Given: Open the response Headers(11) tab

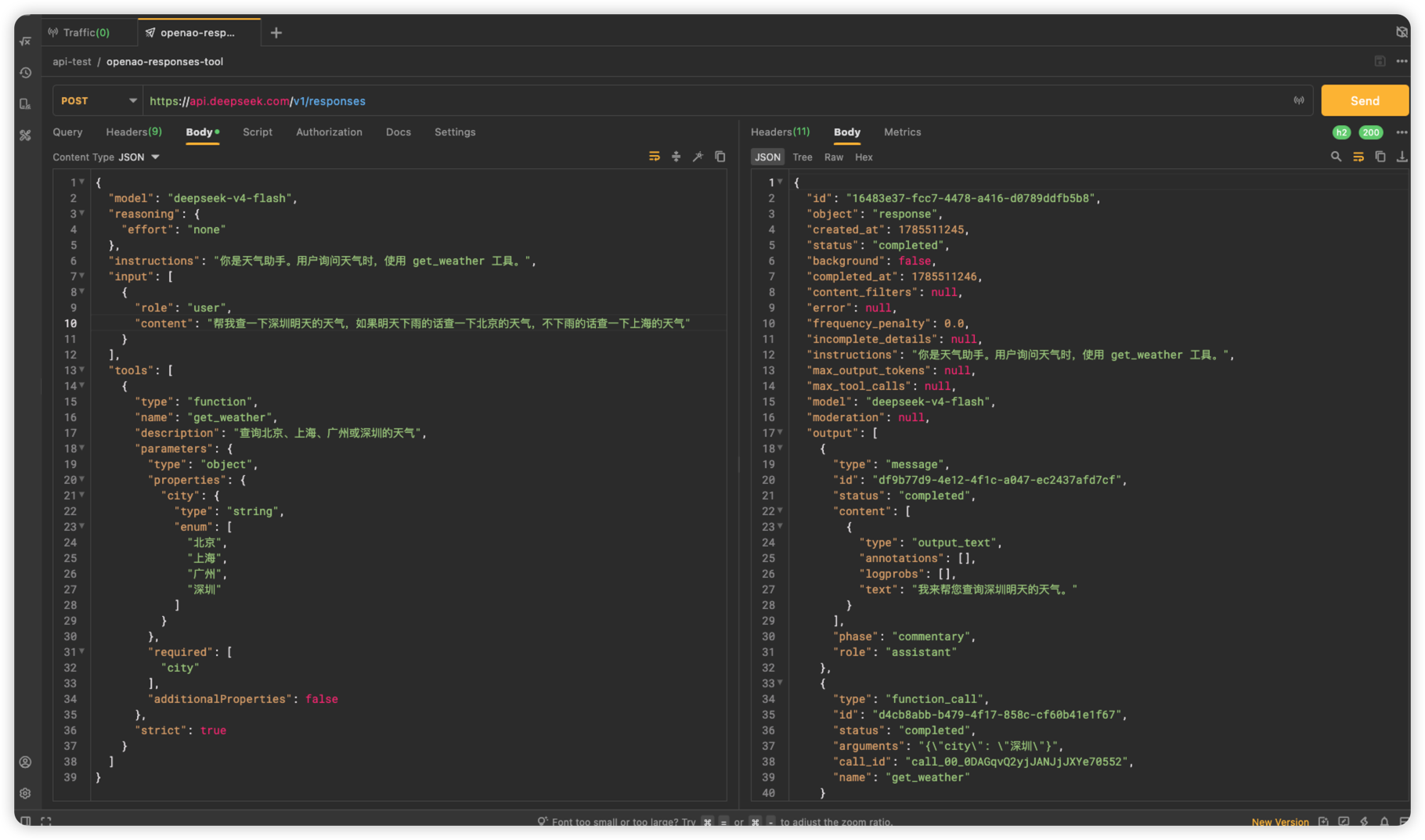Looking at the screenshot, I should click(780, 132).
